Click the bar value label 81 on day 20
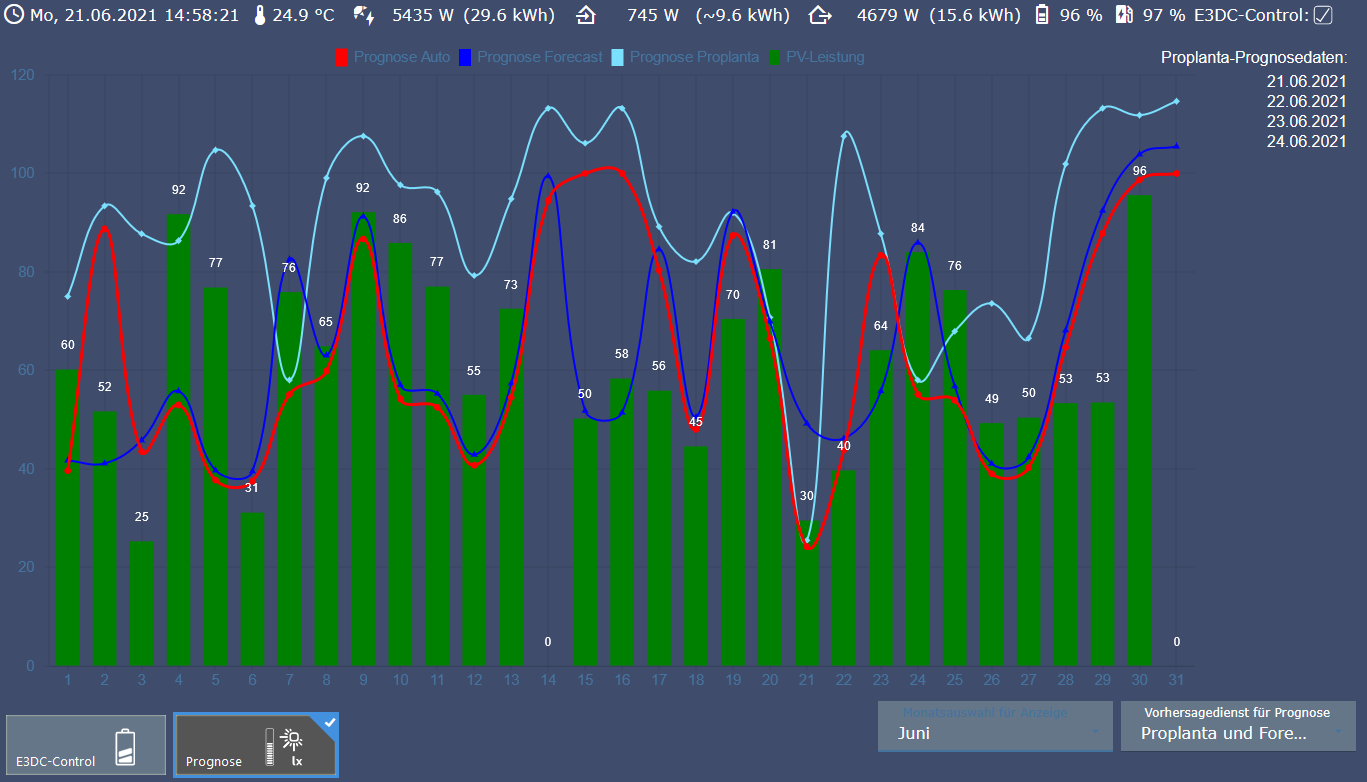Screen dimensions: 1367x782 pyautogui.click(x=770, y=245)
